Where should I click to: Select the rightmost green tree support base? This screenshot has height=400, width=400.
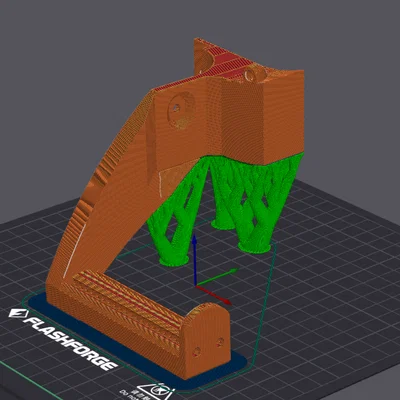pyautogui.click(x=254, y=247)
